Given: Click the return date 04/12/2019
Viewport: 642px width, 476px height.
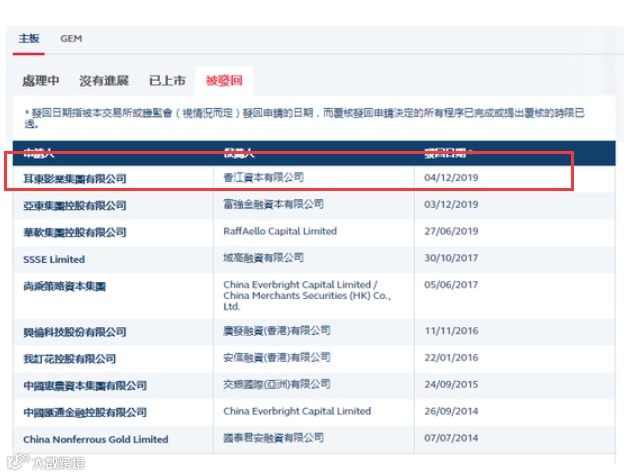Looking at the screenshot, I should 451,178.
